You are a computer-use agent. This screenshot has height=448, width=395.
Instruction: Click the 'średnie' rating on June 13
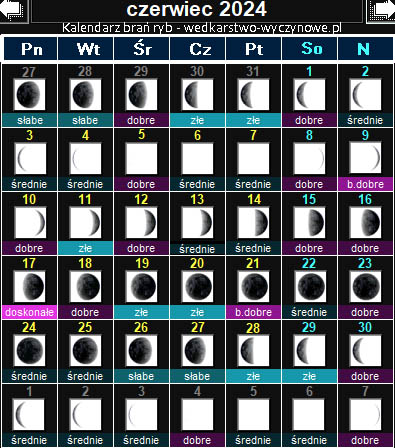(197, 249)
